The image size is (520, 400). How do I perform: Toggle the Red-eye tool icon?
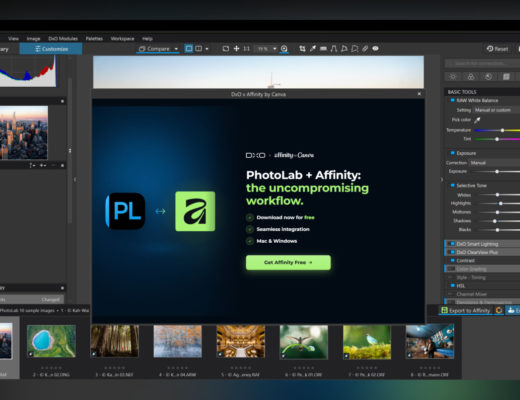tap(376, 49)
